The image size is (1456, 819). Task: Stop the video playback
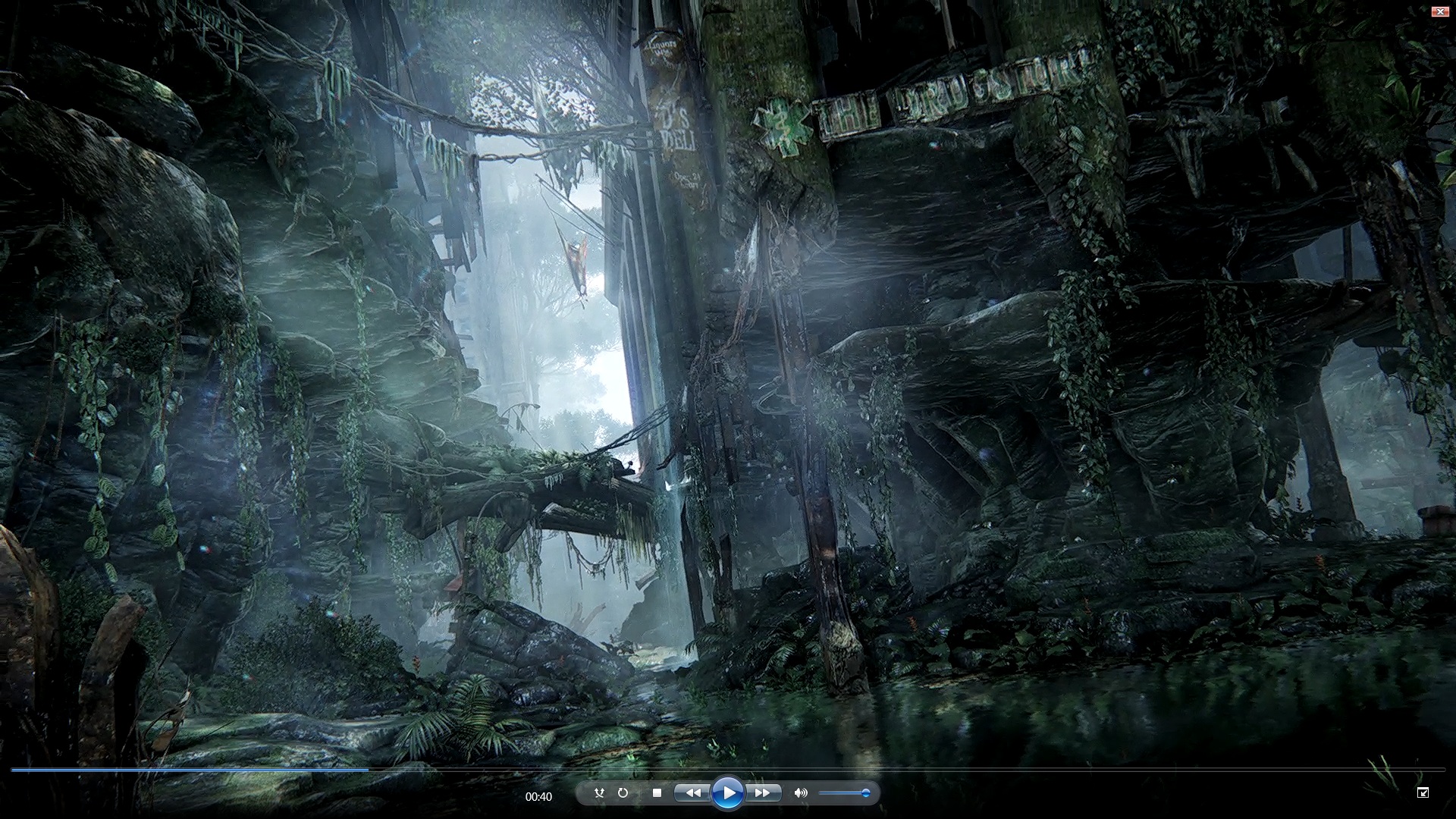pyautogui.click(x=657, y=792)
